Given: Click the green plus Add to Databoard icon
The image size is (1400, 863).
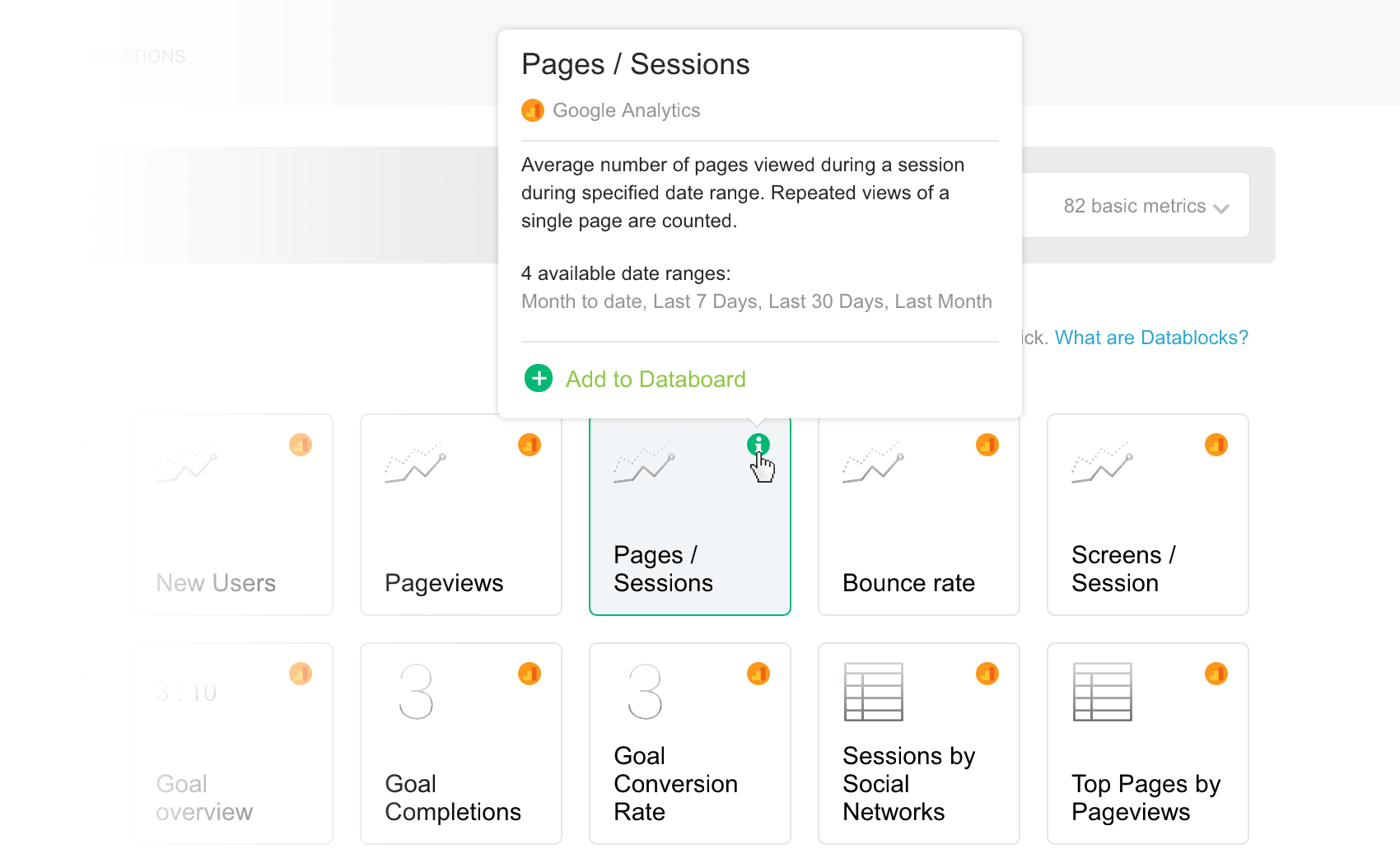Looking at the screenshot, I should click(x=539, y=379).
